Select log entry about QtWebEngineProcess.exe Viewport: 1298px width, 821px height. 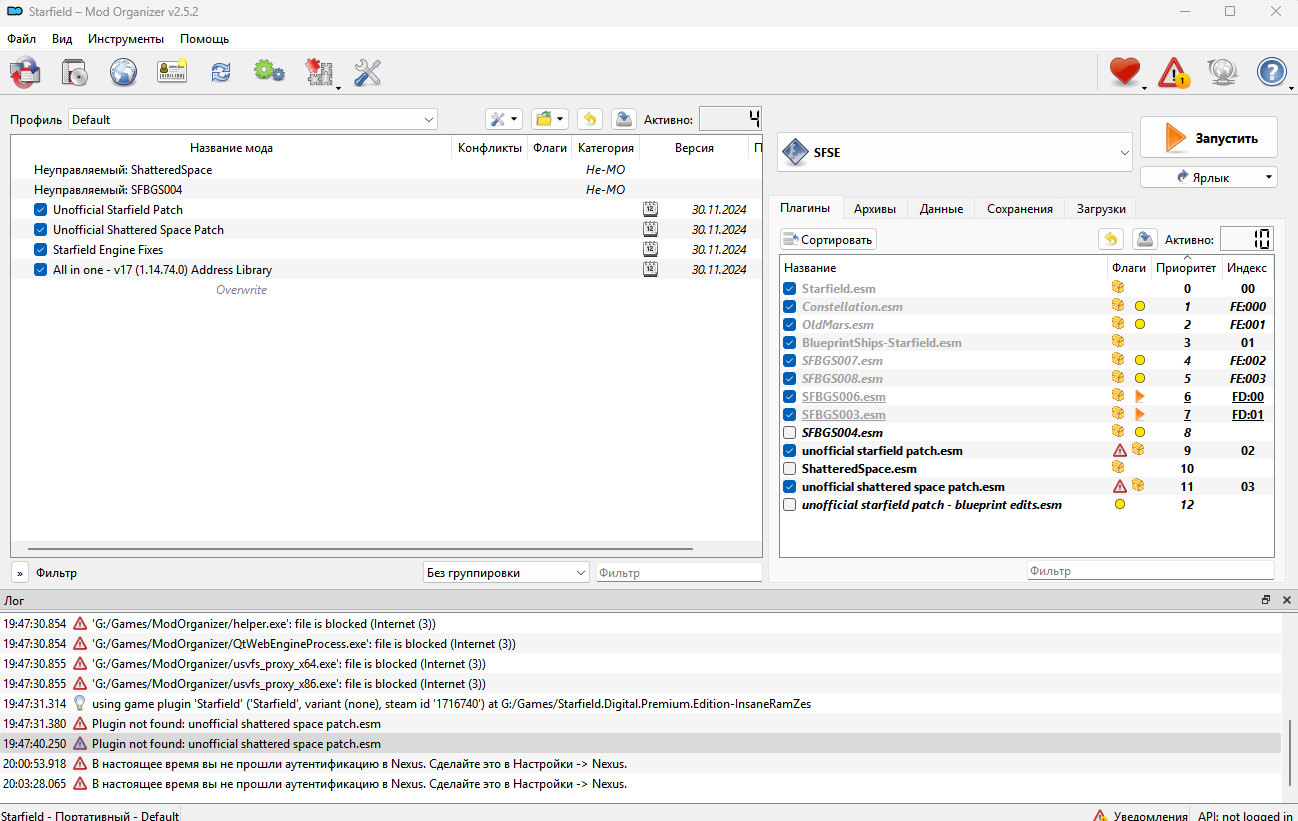click(x=640, y=644)
